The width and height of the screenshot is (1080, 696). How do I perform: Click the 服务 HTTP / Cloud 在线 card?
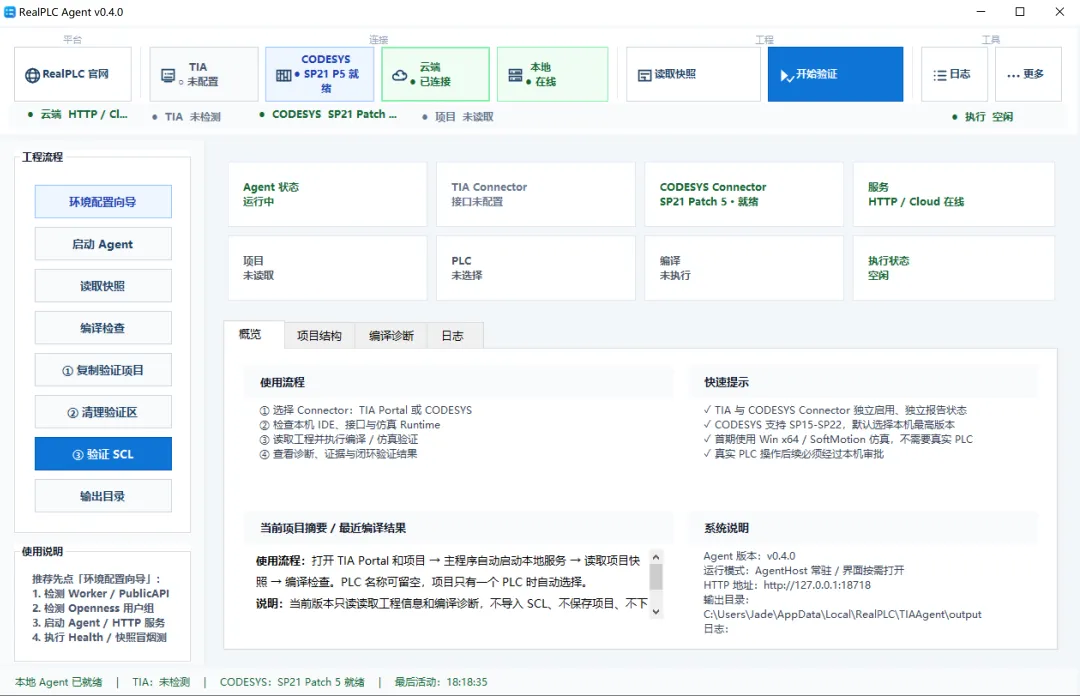[953, 194]
